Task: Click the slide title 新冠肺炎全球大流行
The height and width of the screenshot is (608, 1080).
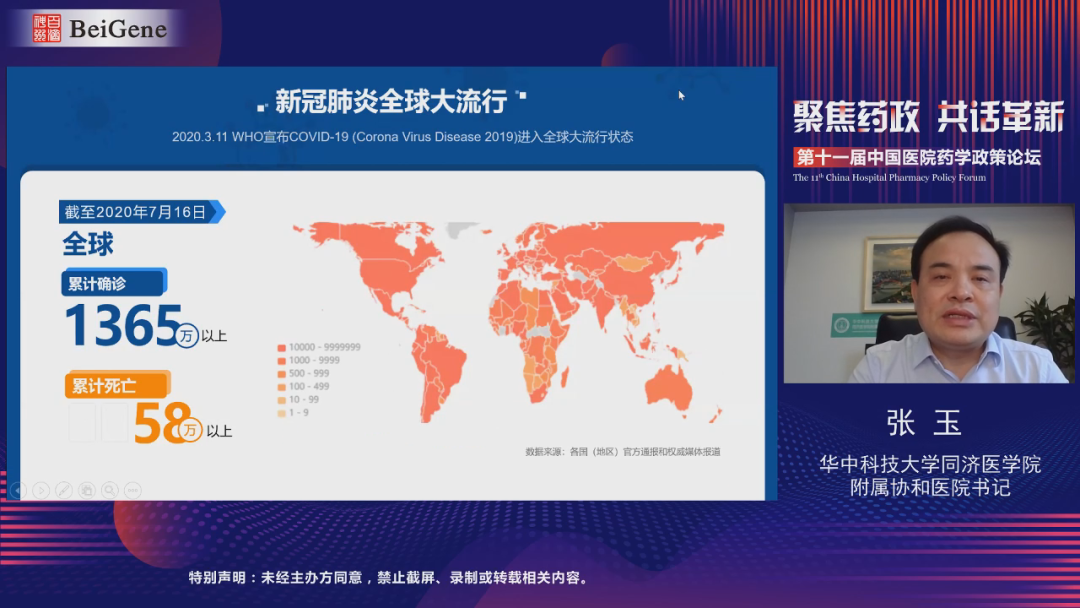Action: [x=391, y=101]
